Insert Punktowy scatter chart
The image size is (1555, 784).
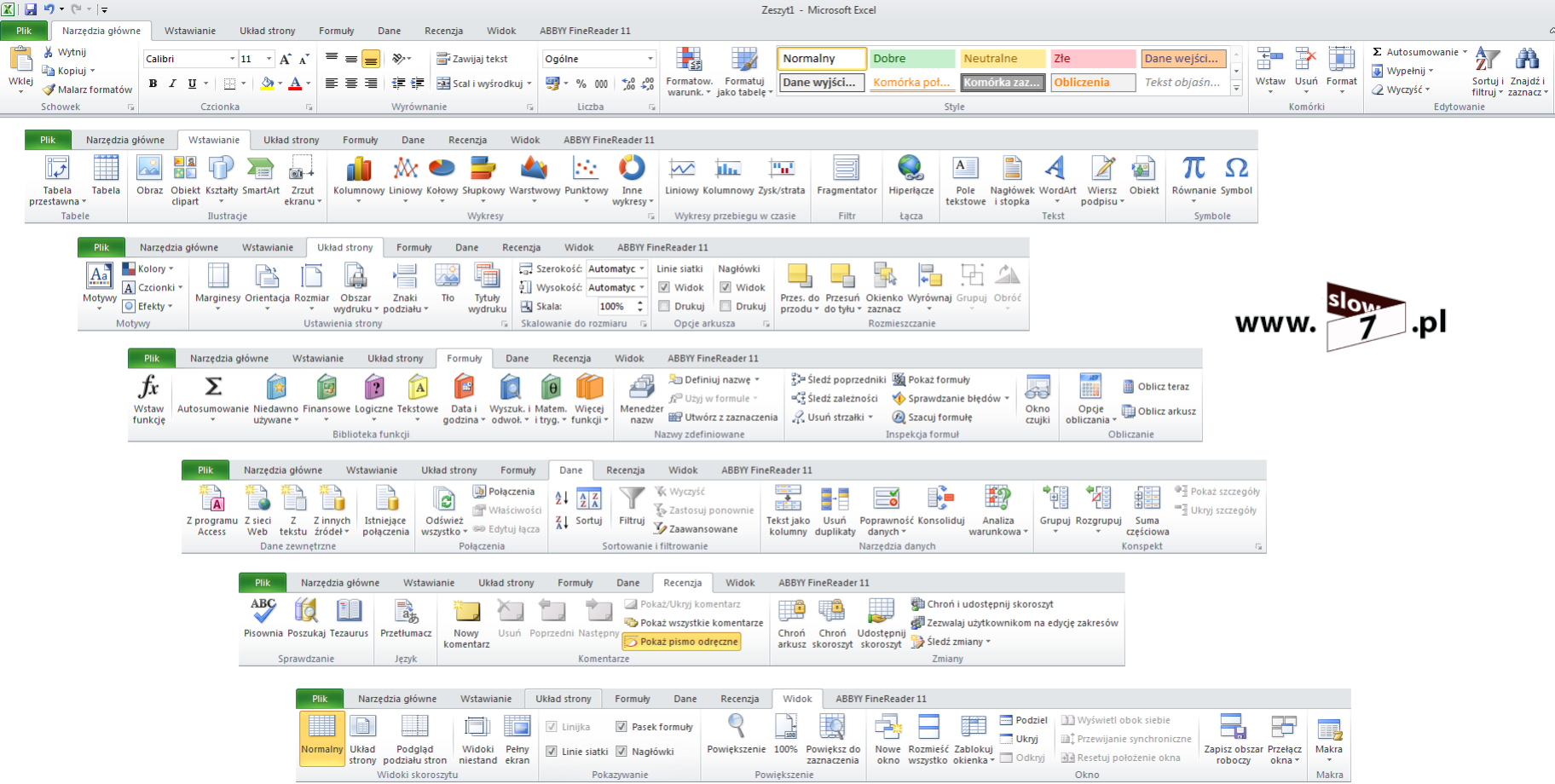click(587, 179)
